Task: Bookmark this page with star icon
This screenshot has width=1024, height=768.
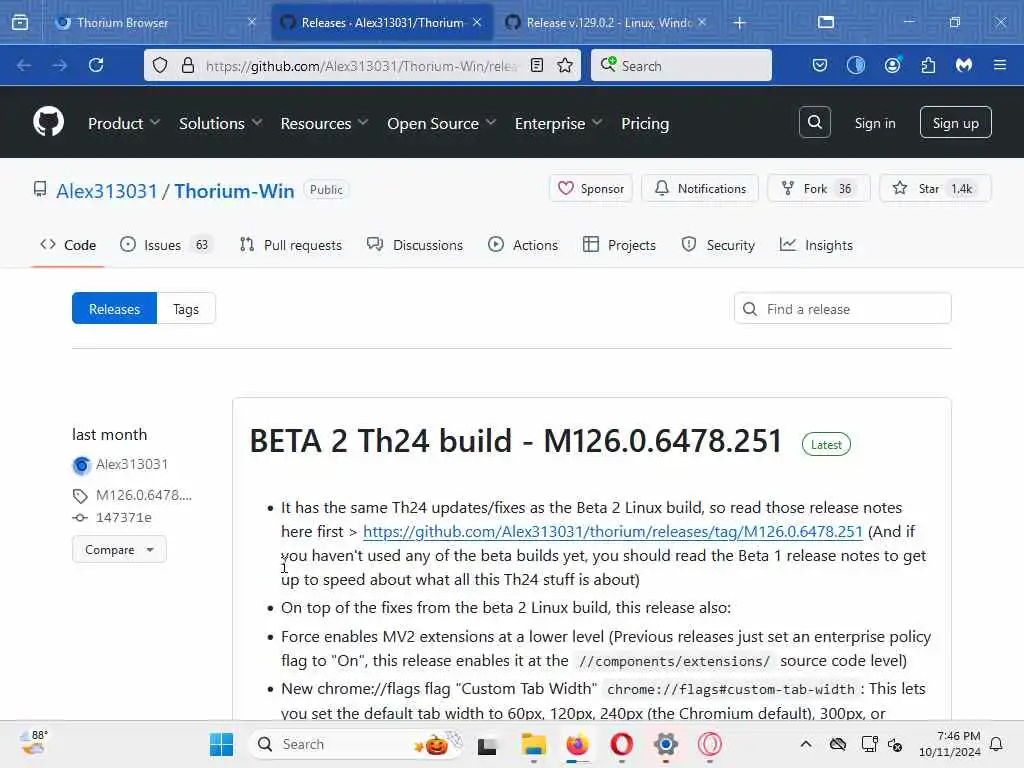Action: (x=565, y=65)
